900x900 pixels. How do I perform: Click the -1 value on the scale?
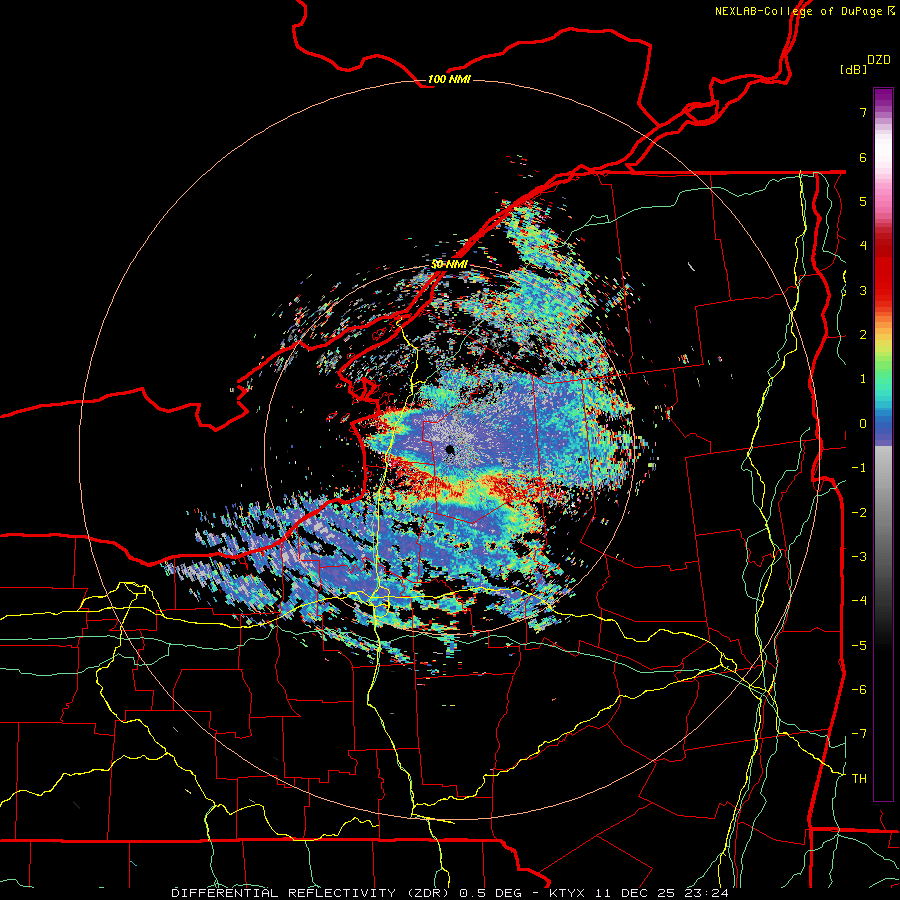click(x=859, y=468)
